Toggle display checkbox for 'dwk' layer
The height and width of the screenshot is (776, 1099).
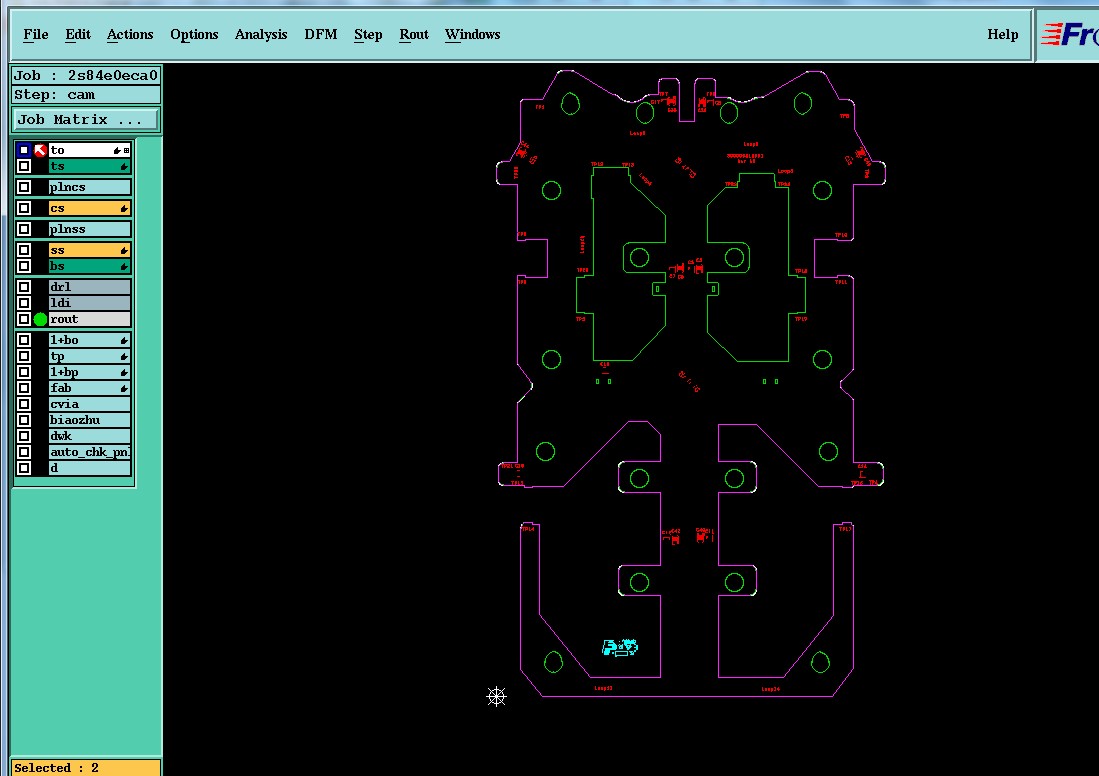pyautogui.click(x=24, y=436)
